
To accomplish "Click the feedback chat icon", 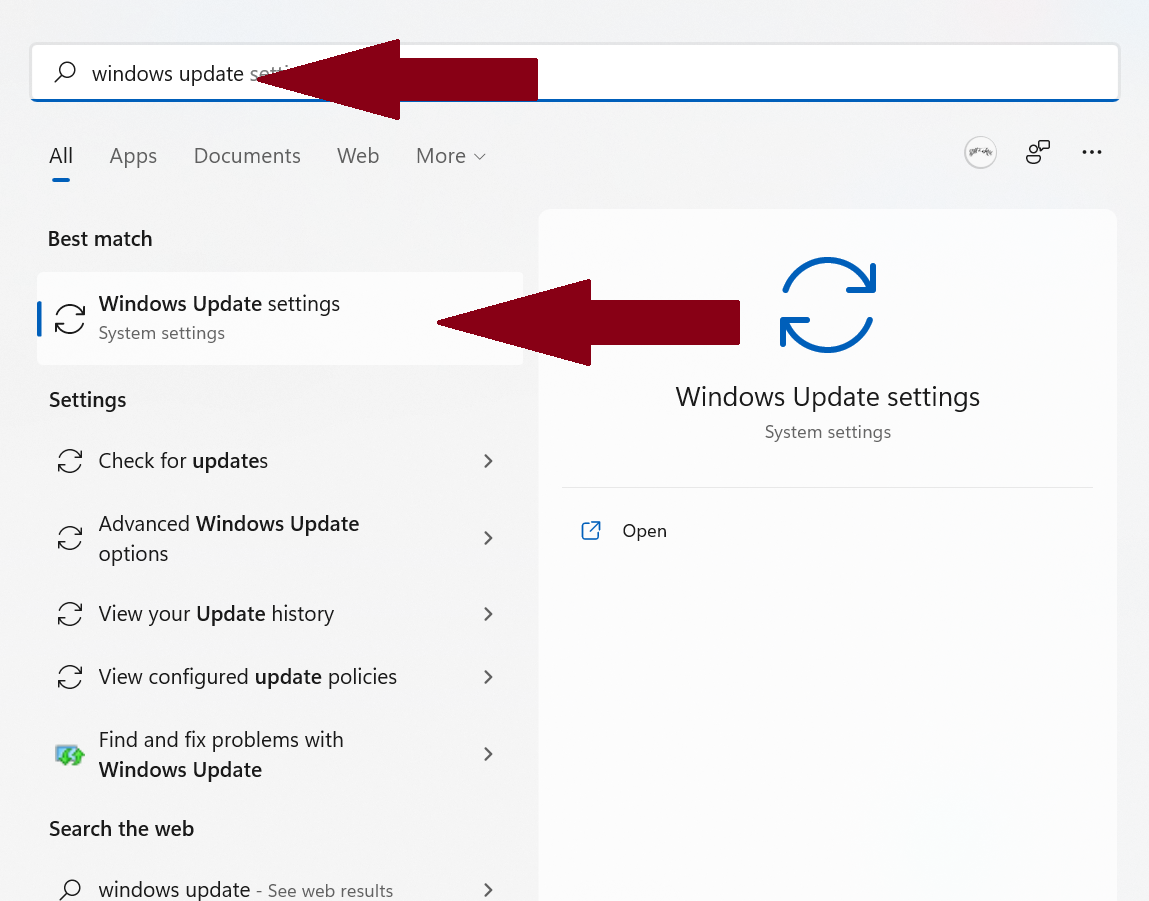I will pyautogui.click(x=1038, y=152).
